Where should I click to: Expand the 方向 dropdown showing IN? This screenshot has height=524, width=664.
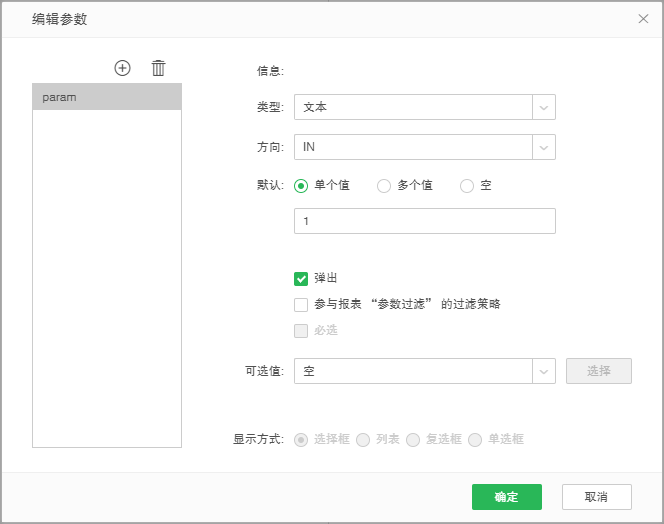pyautogui.click(x=424, y=147)
